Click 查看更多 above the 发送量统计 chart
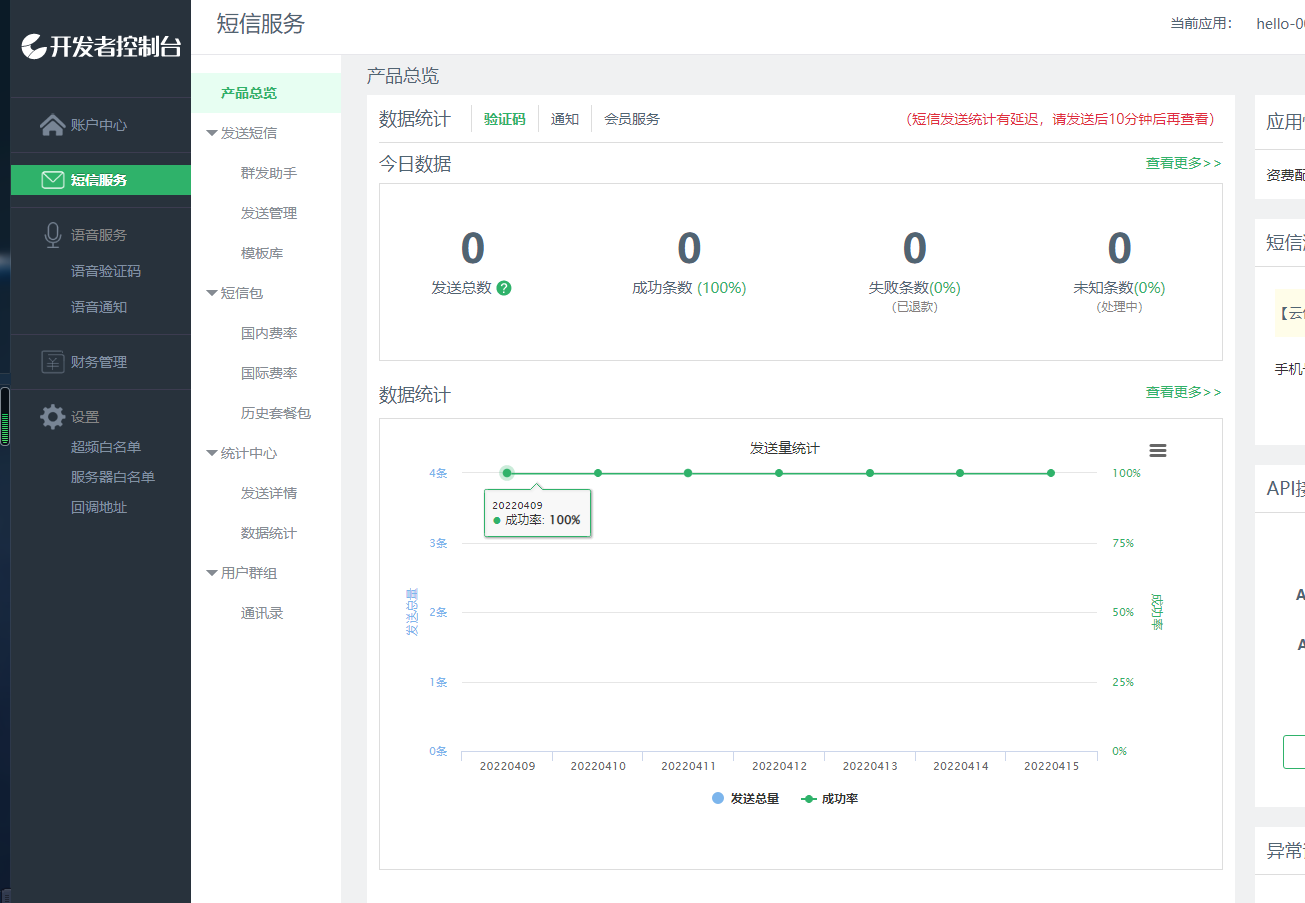Image resolution: width=1305 pixels, height=903 pixels. click(x=1183, y=392)
